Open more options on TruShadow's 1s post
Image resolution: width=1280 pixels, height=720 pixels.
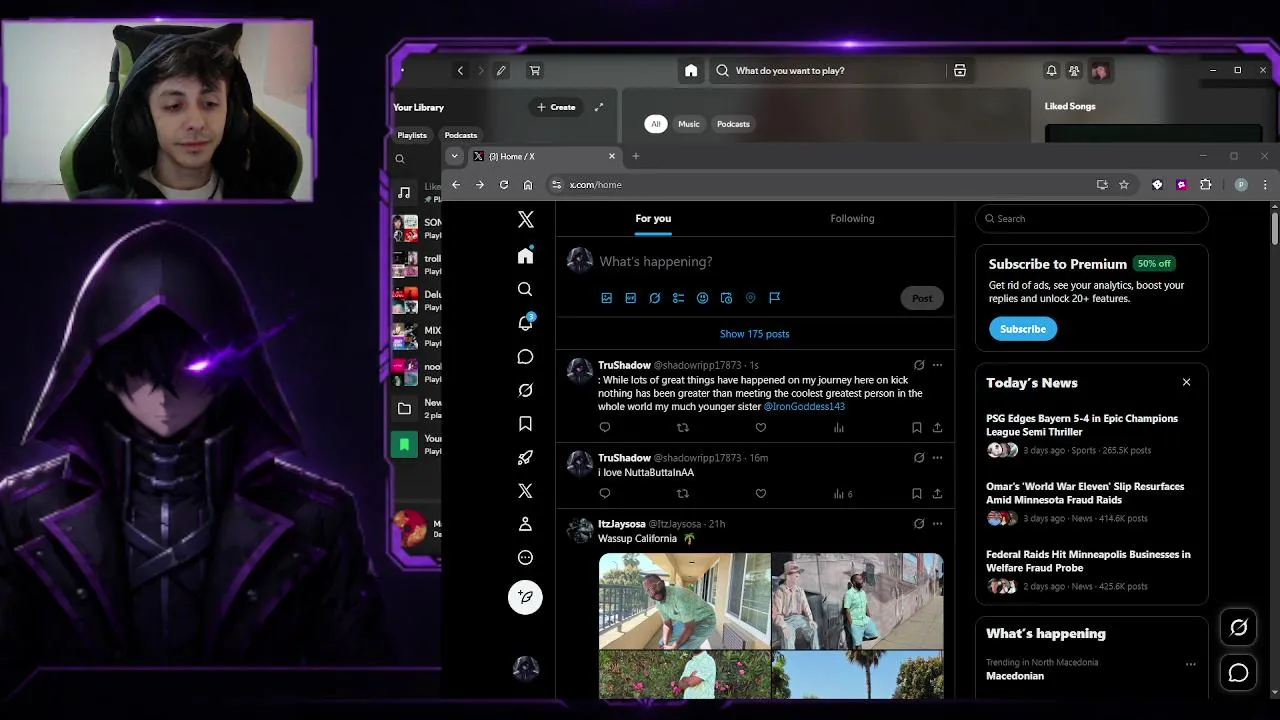click(x=937, y=365)
